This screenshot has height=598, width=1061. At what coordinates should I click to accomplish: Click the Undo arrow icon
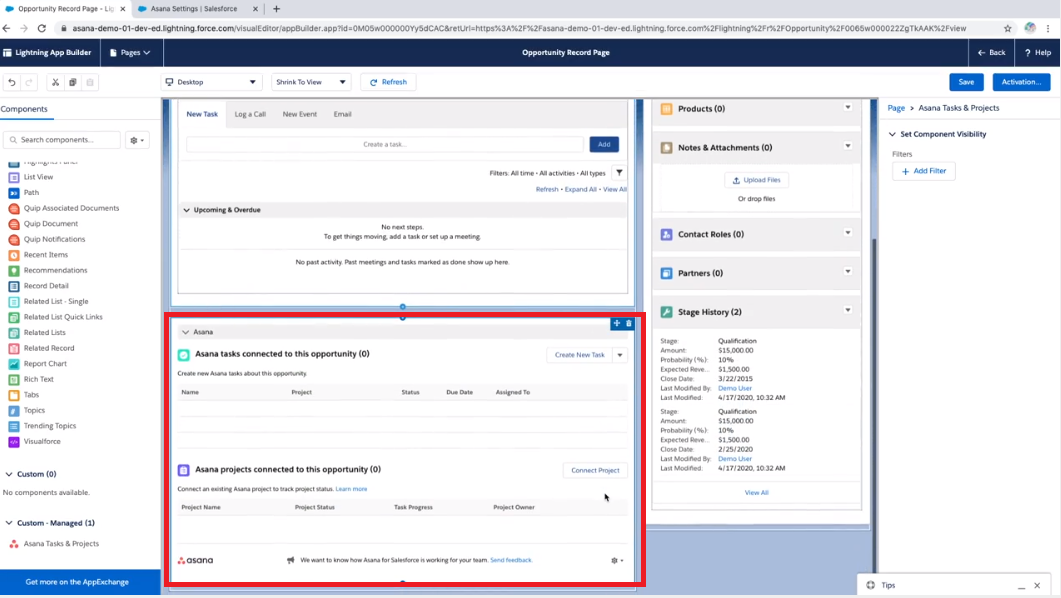(12, 82)
